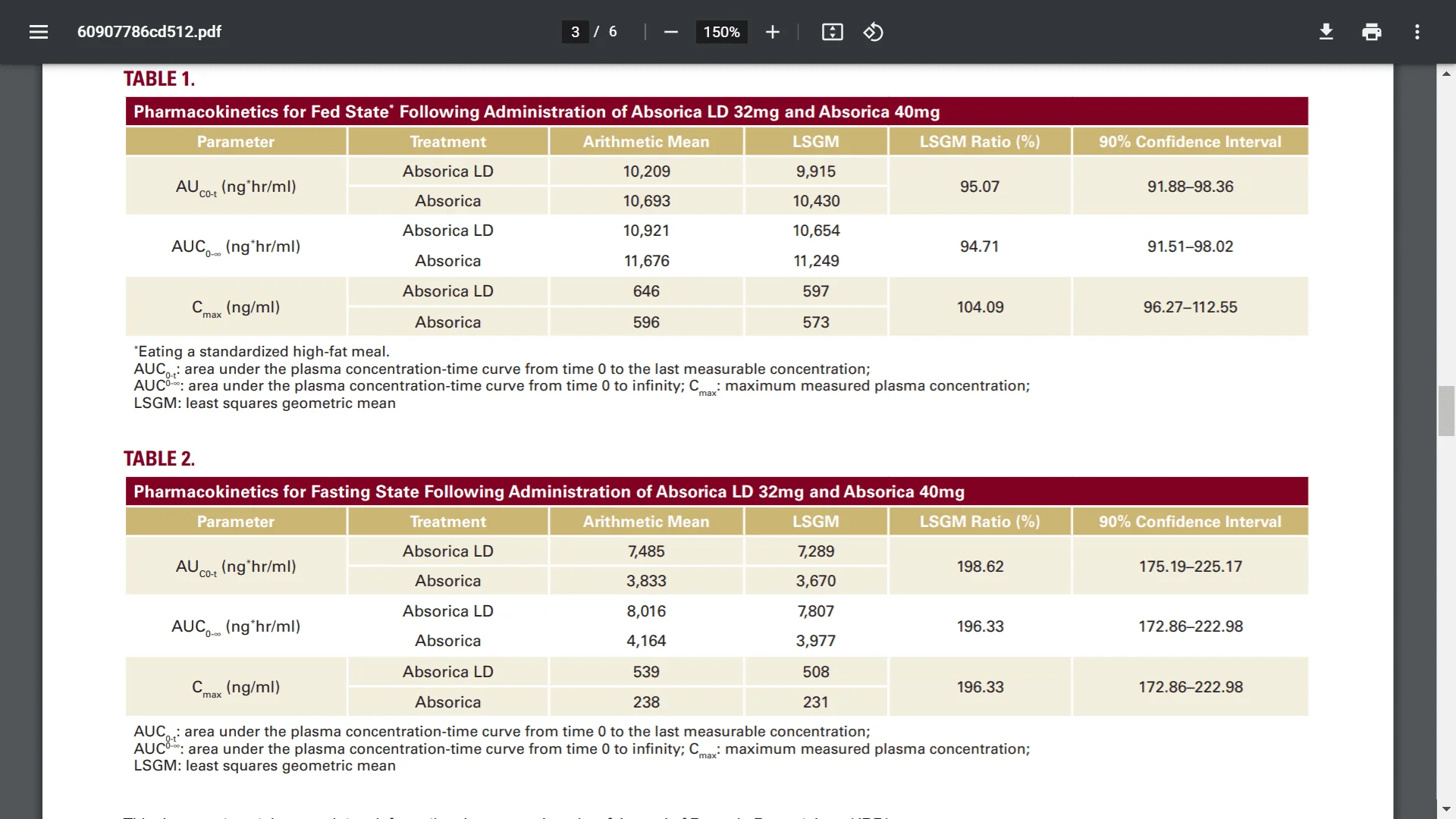
Task: Select the LSGM ratio 198.62
Action: [981, 566]
